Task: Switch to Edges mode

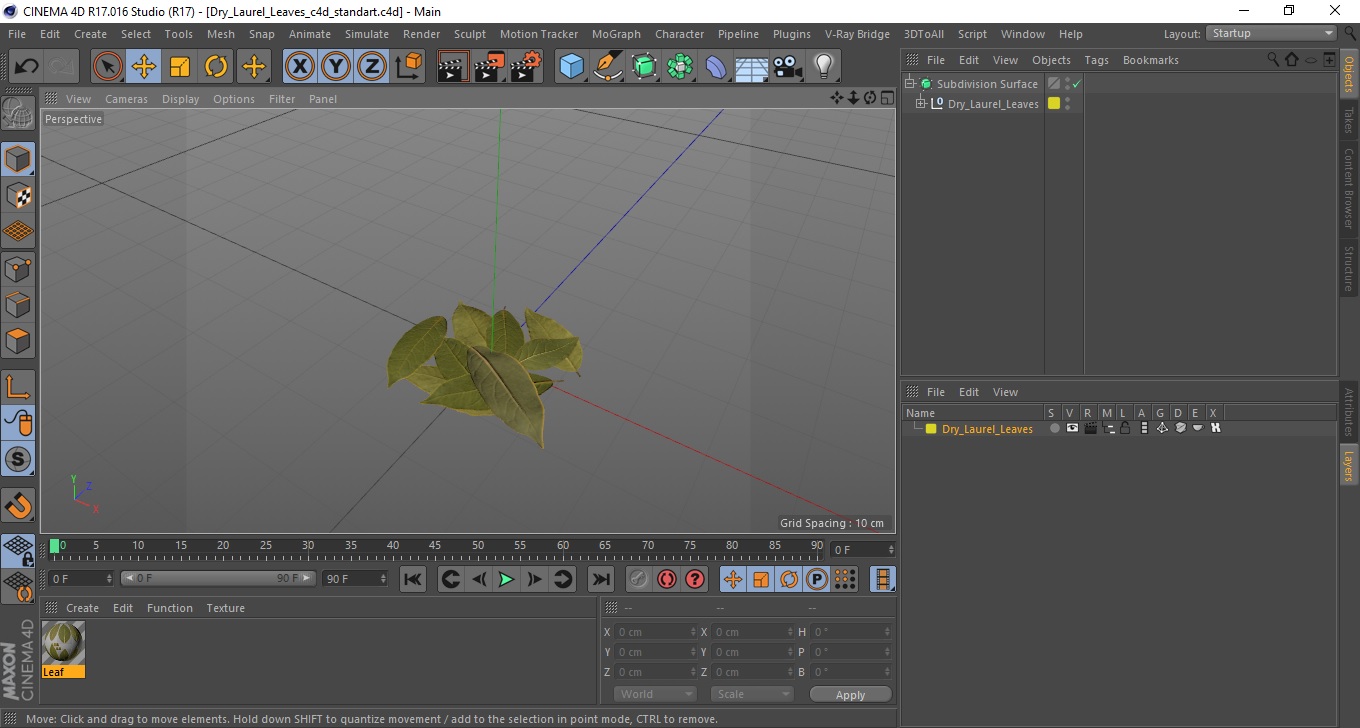Action: pos(18,304)
